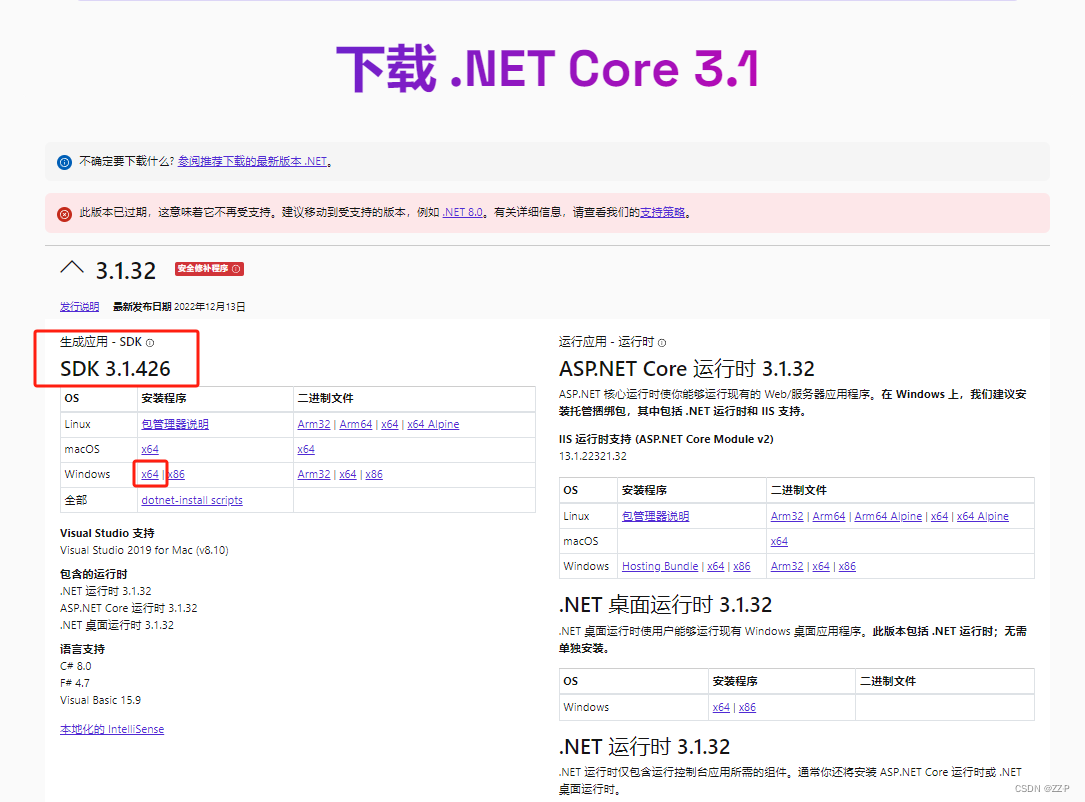The image size is (1085, 802).
Task: Click the info icon next to 运行应用 - 运行时
Action: (x=662, y=343)
